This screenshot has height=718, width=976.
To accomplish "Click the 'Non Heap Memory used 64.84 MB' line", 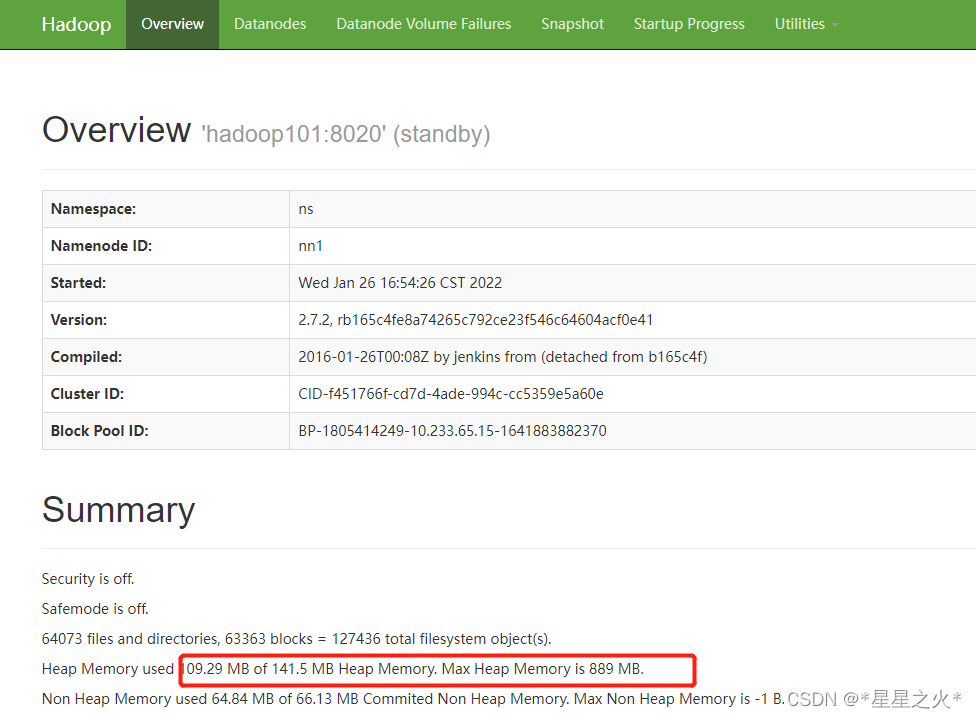I will click(413, 699).
